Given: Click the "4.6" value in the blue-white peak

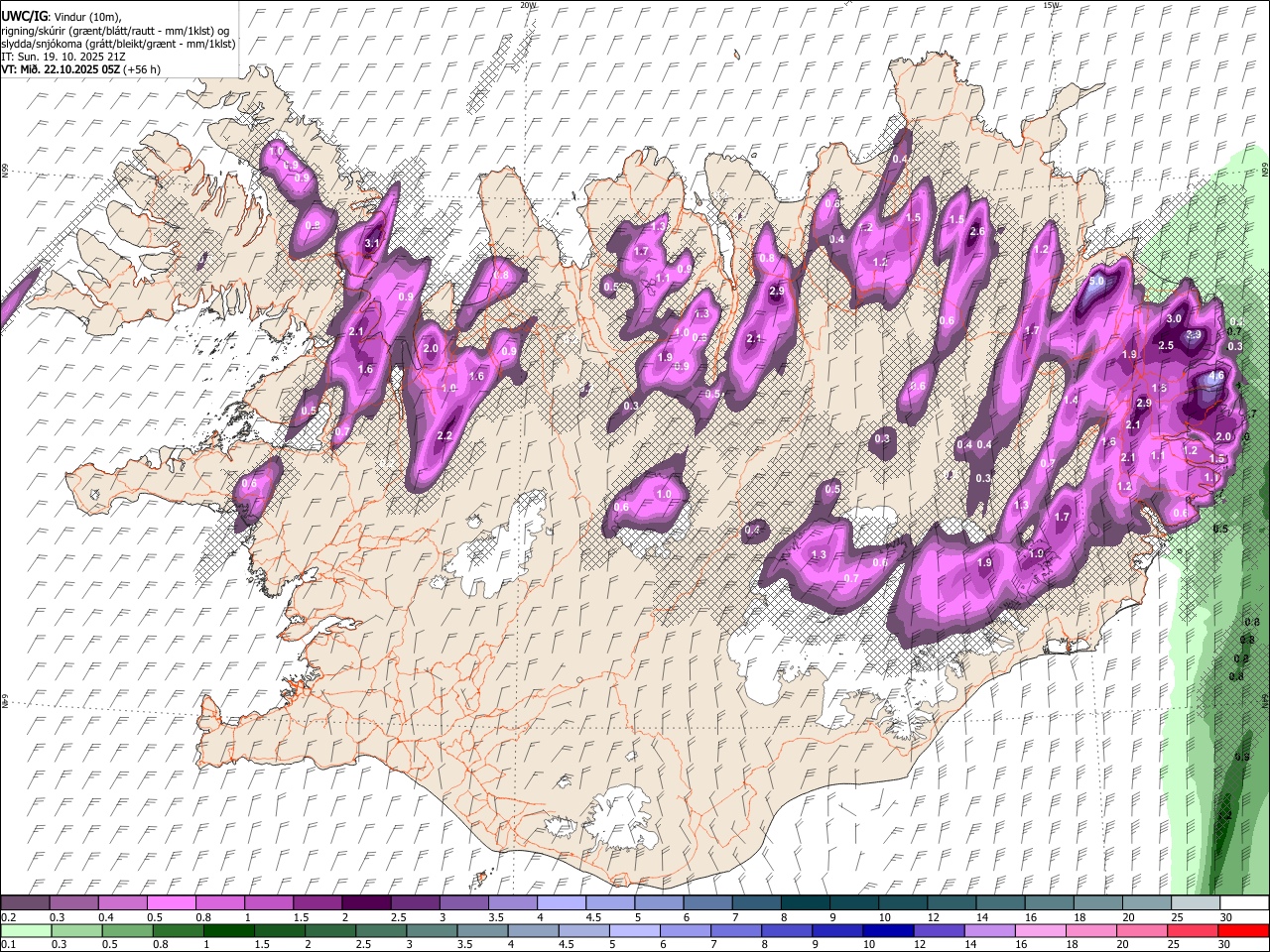Looking at the screenshot, I should click(x=1215, y=378).
